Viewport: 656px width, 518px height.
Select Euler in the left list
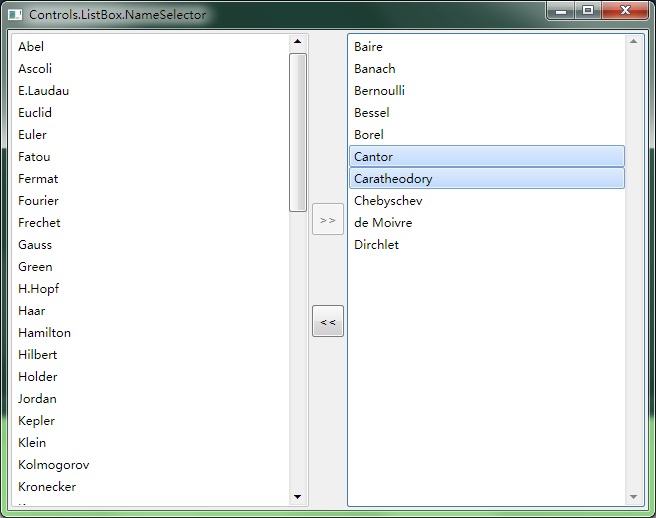point(32,135)
